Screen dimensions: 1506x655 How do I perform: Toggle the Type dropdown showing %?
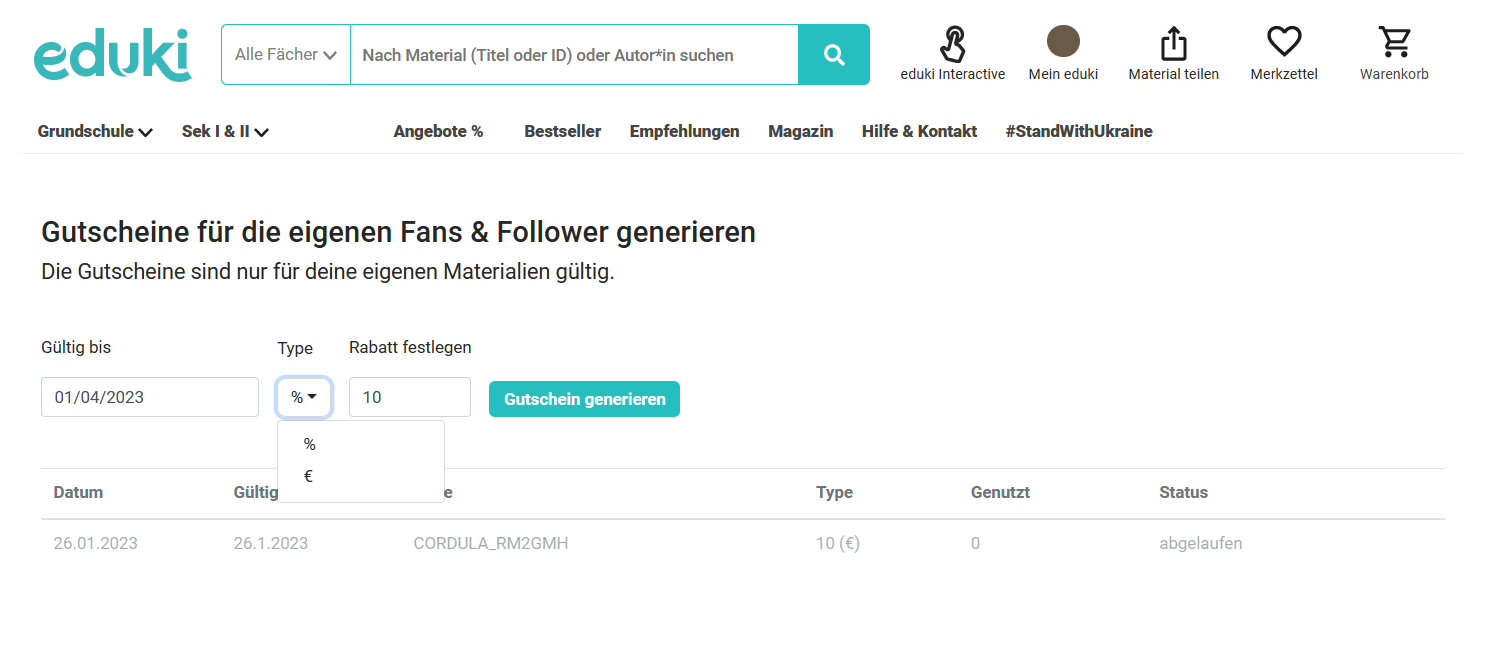[304, 397]
